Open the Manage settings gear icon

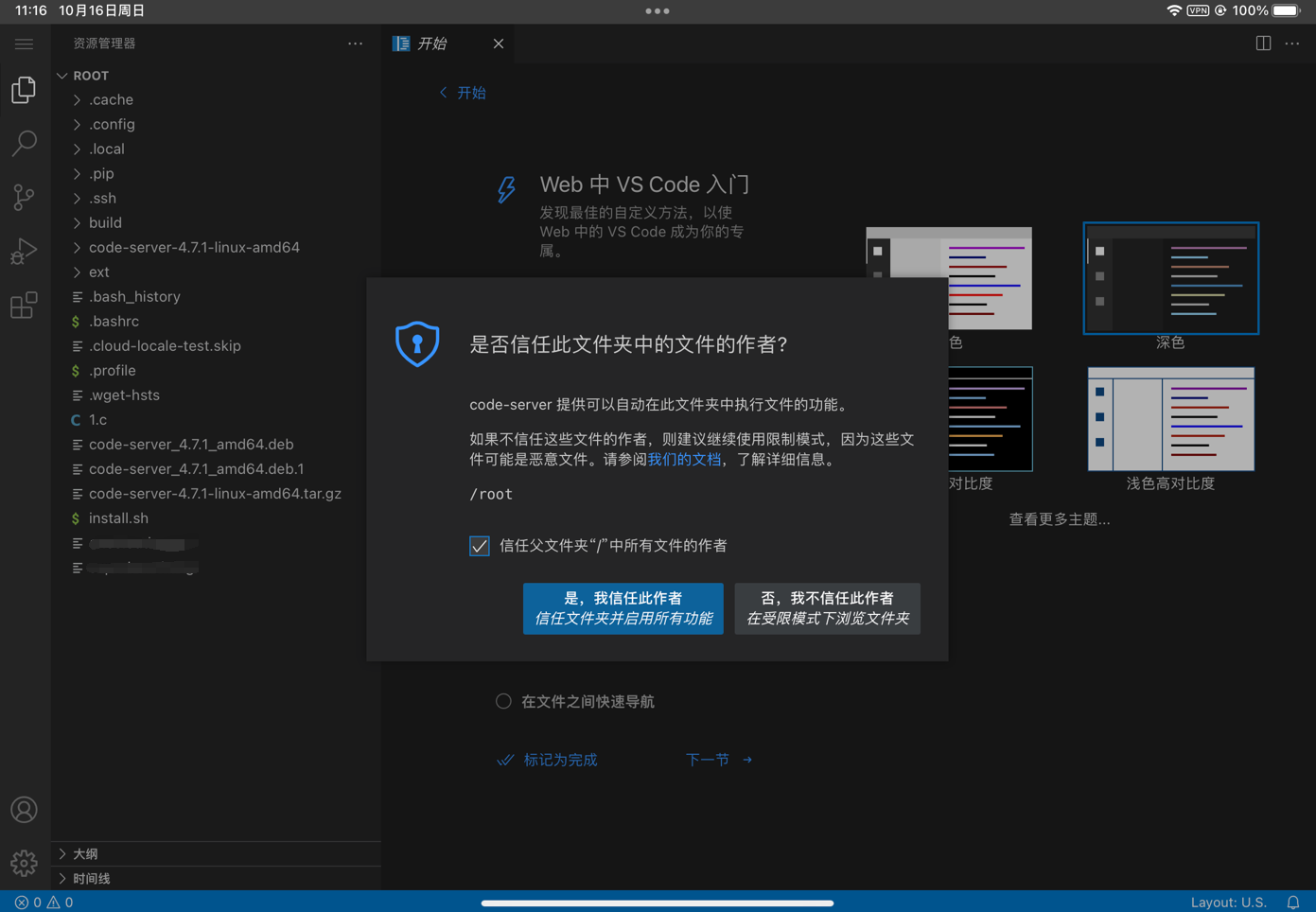coord(24,863)
